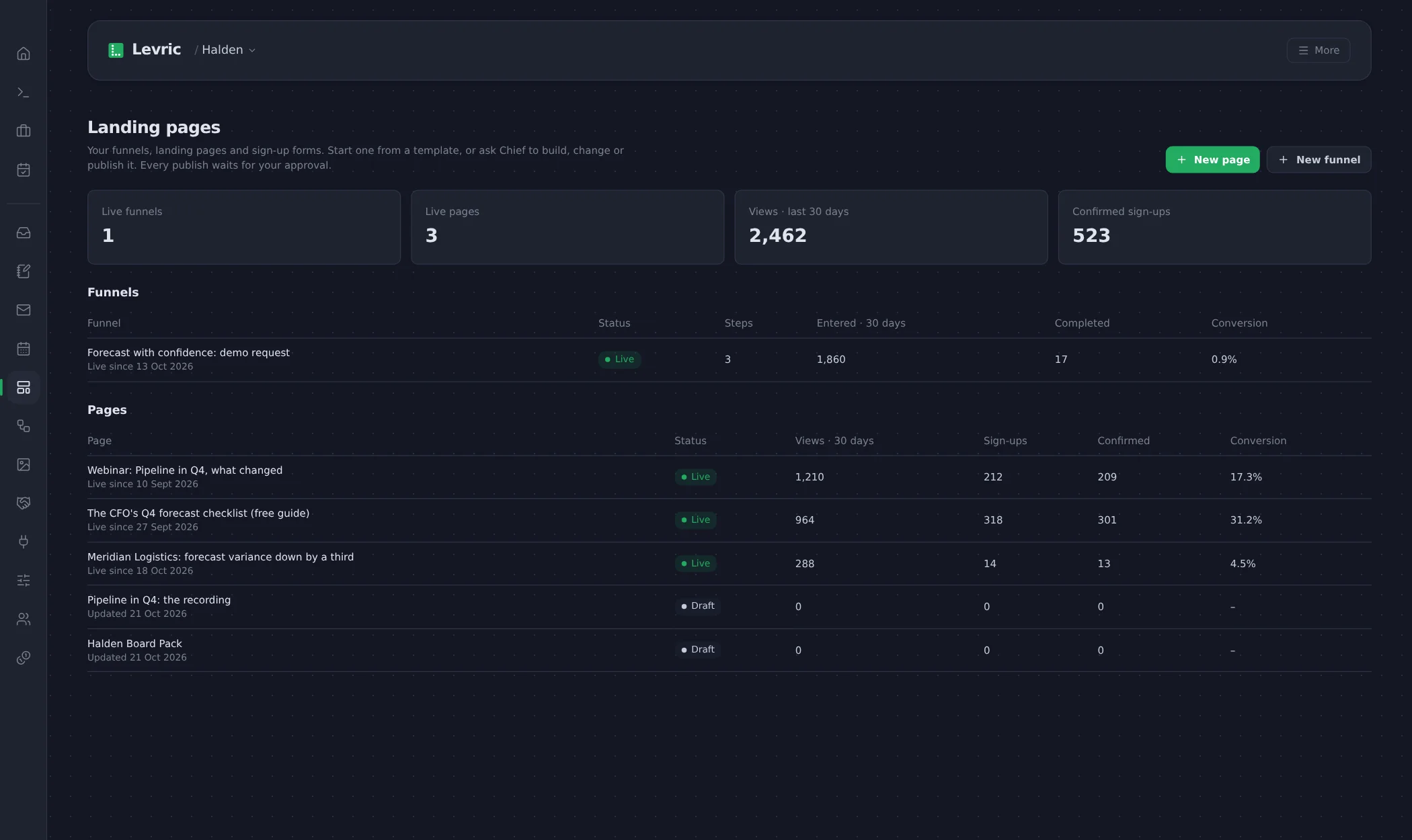
Task: Open the terminal prompt icon in sidebar
Action: point(24,92)
